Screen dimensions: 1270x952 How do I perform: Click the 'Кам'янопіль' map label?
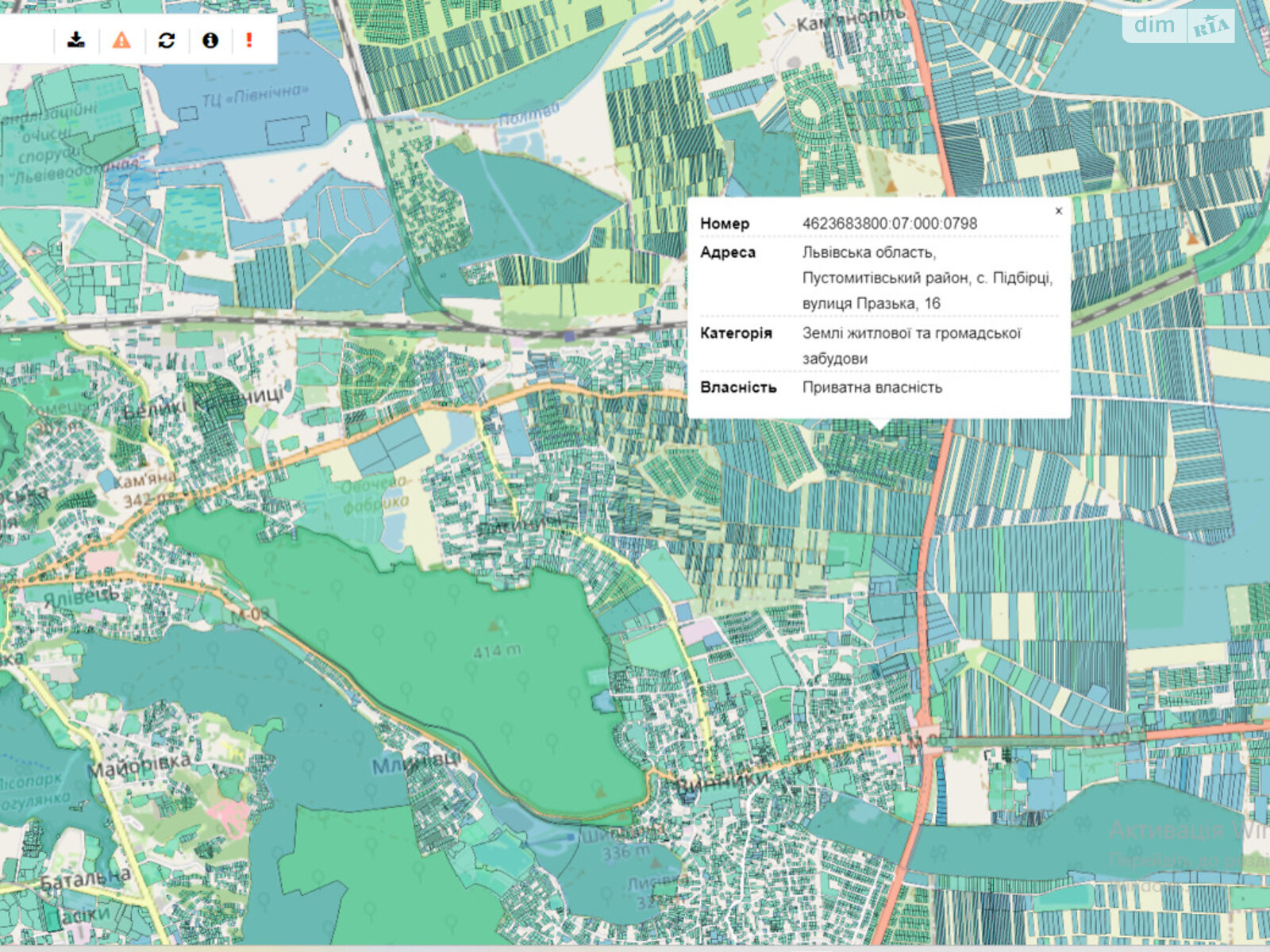pos(851,20)
